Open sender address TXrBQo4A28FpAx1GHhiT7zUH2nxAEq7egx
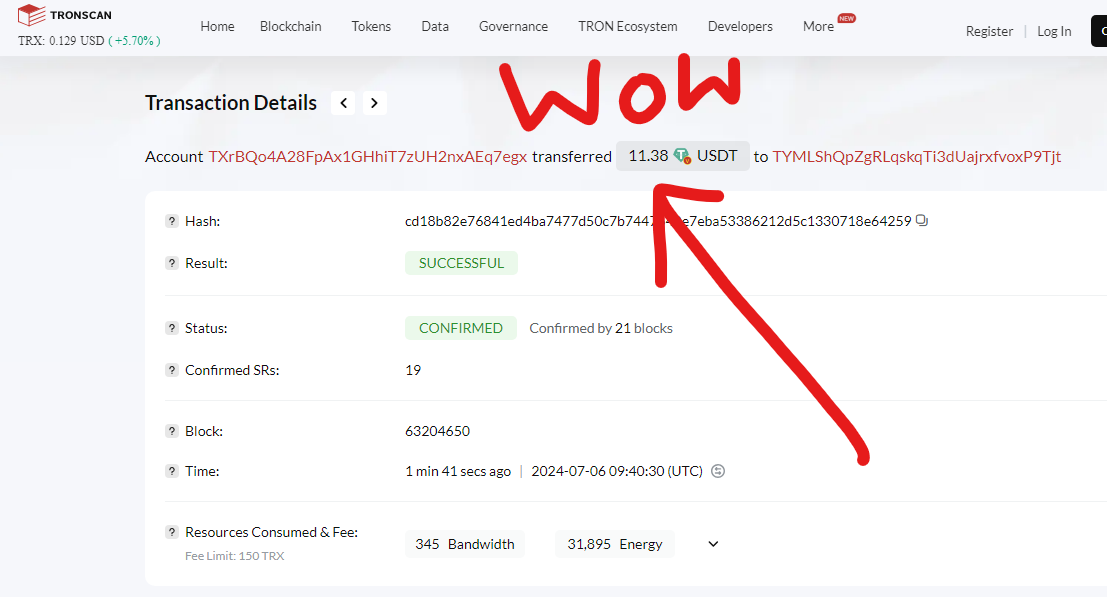The height and width of the screenshot is (597, 1107). tap(368, 157)
